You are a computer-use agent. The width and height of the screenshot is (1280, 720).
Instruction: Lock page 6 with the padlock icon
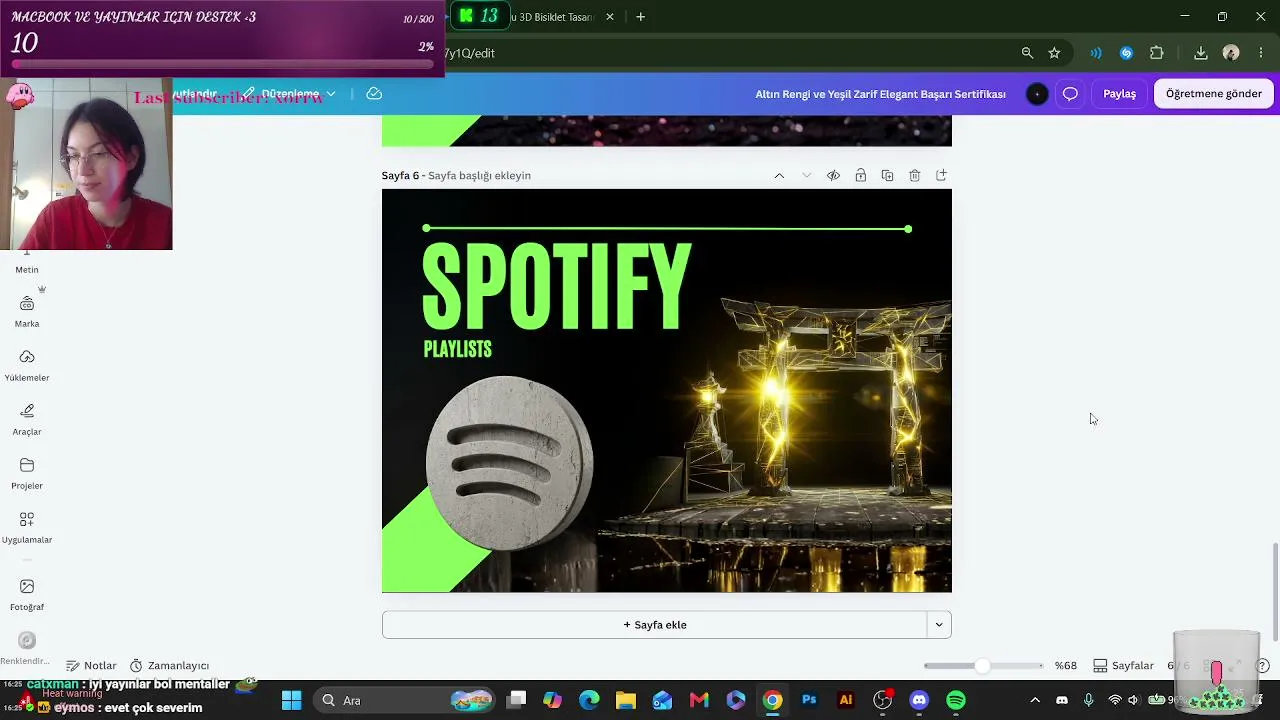click(860, 176)
